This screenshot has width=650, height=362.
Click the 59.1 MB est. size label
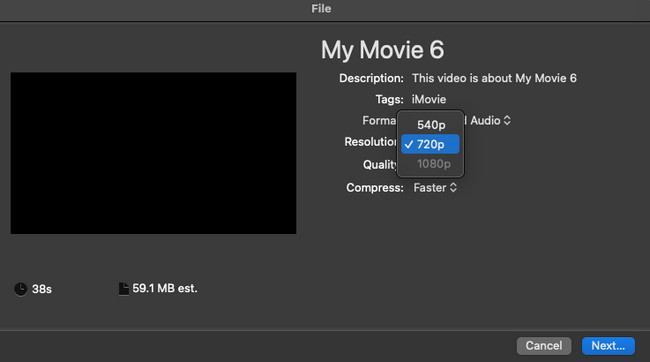pos(165,289)
